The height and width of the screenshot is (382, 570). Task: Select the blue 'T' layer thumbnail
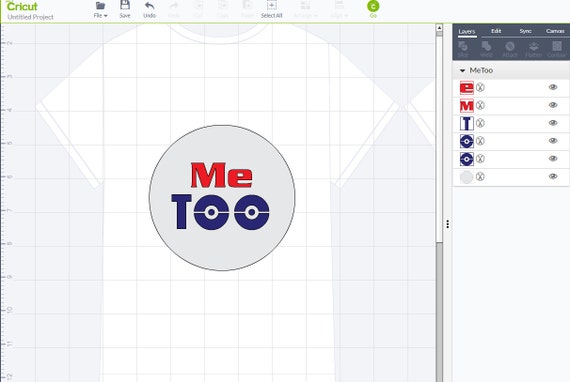coord(467,123)
